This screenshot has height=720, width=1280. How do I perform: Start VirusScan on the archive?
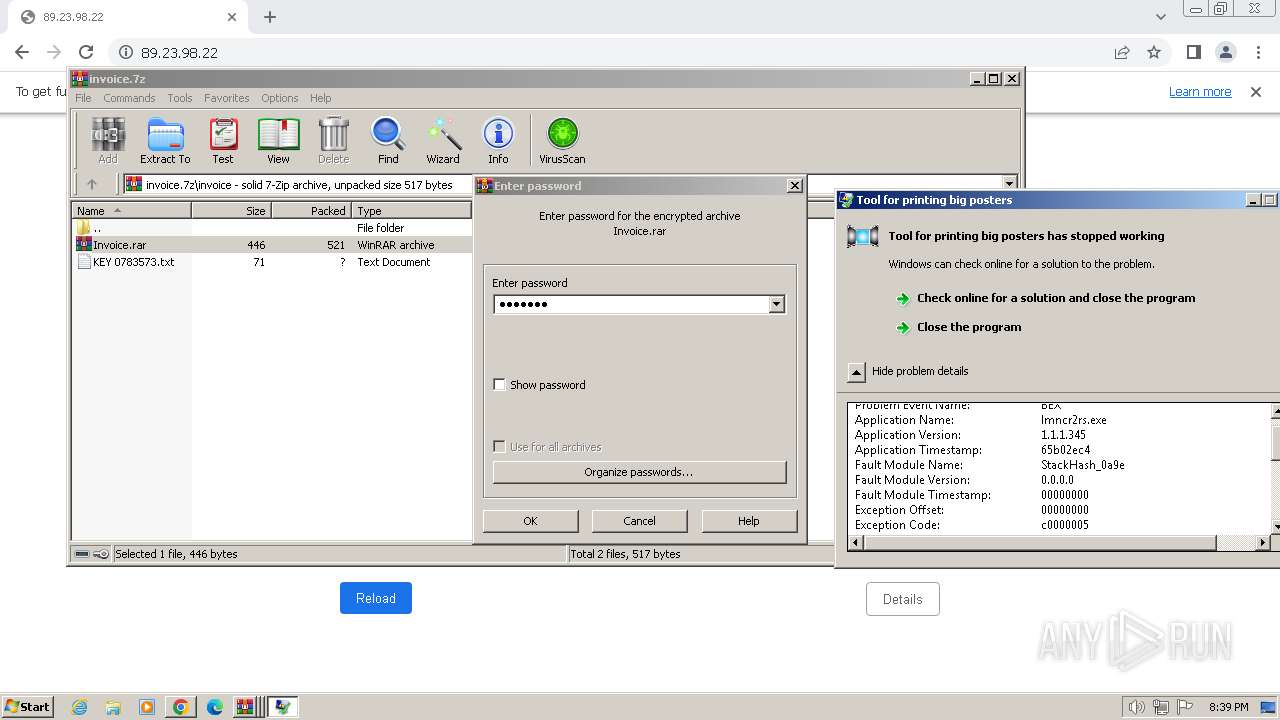click(562, 140)
